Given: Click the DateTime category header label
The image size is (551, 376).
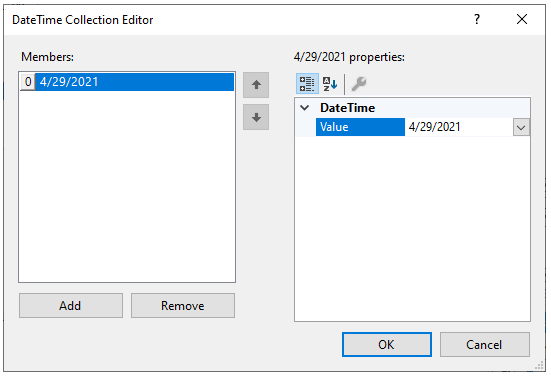Looking at the screenshot, I should click(x=347, y=108).
